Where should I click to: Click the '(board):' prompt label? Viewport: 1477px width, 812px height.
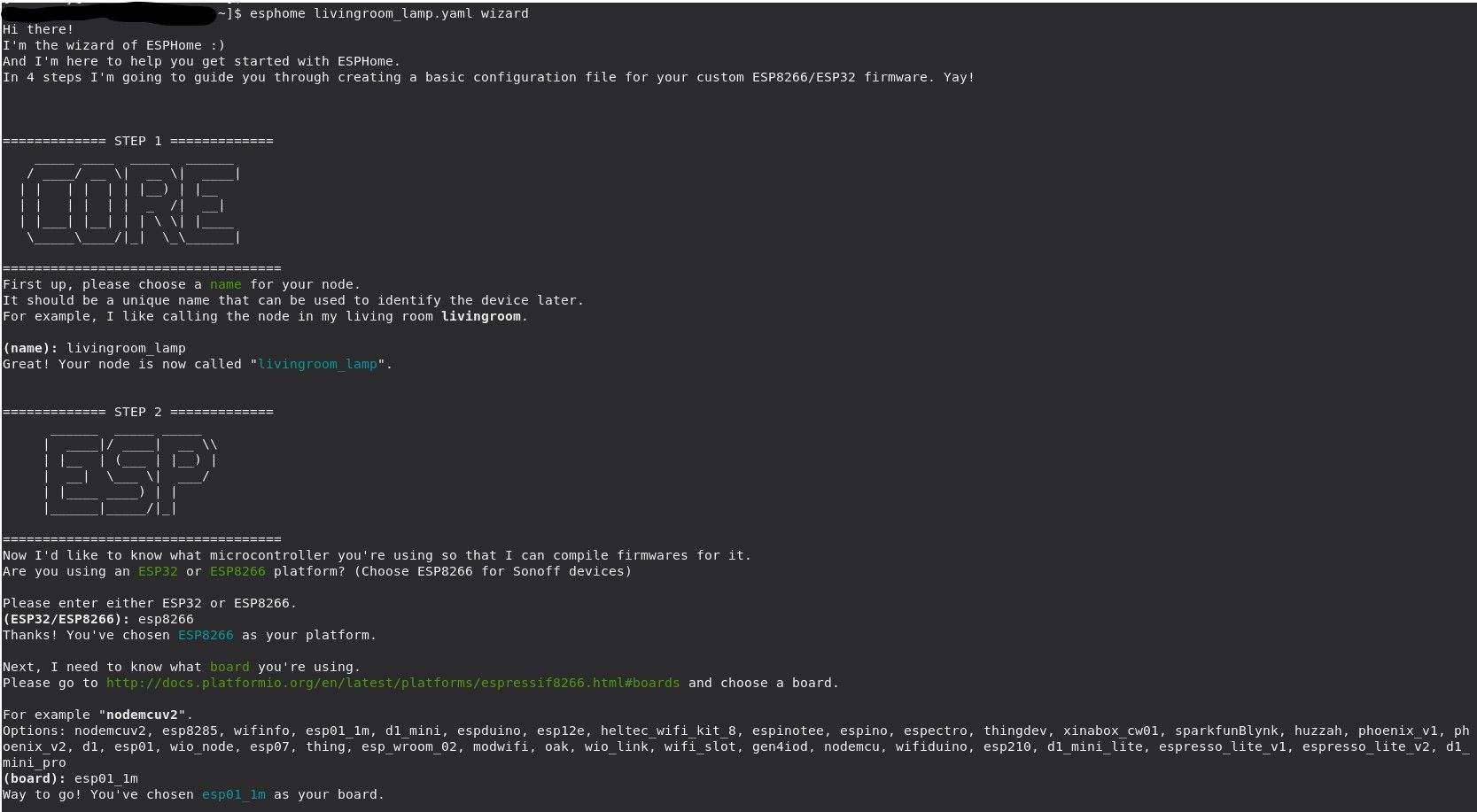(35, 778)
